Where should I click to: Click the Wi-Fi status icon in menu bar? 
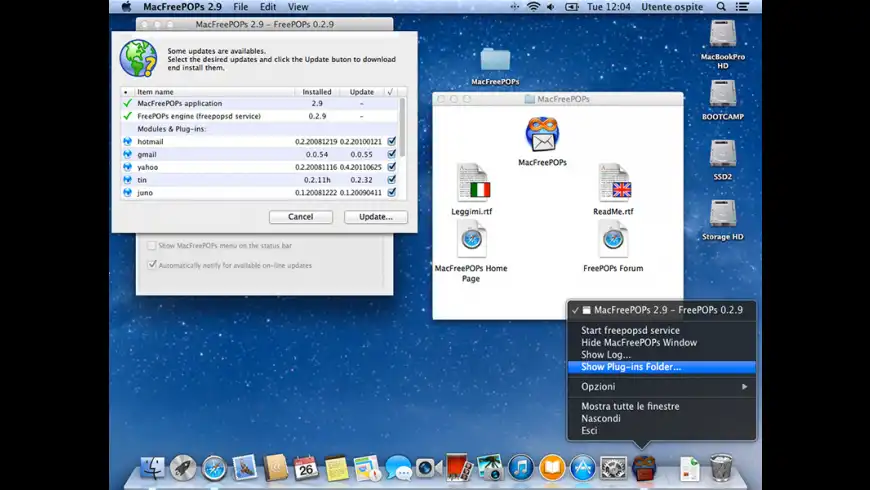(x=533, y=7)
